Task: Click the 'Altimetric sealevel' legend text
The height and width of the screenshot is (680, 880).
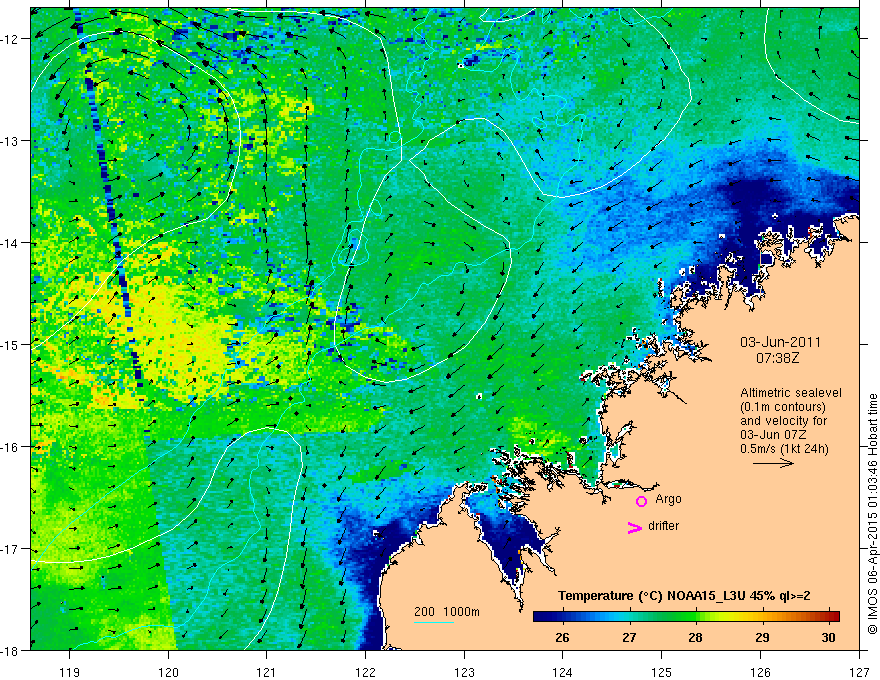Action: pos(791,393)
